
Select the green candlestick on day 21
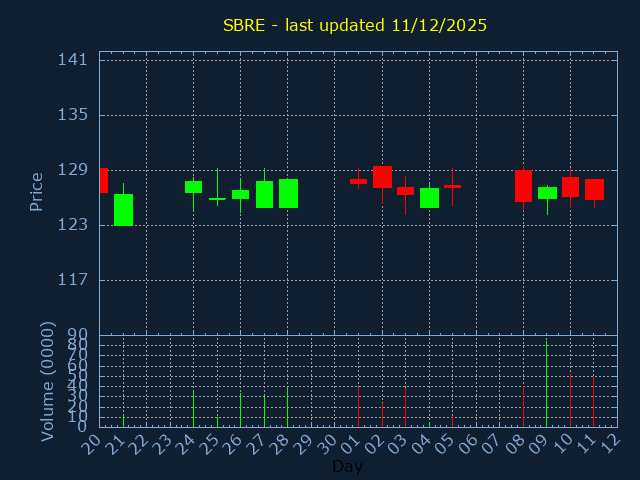(123, 209)
